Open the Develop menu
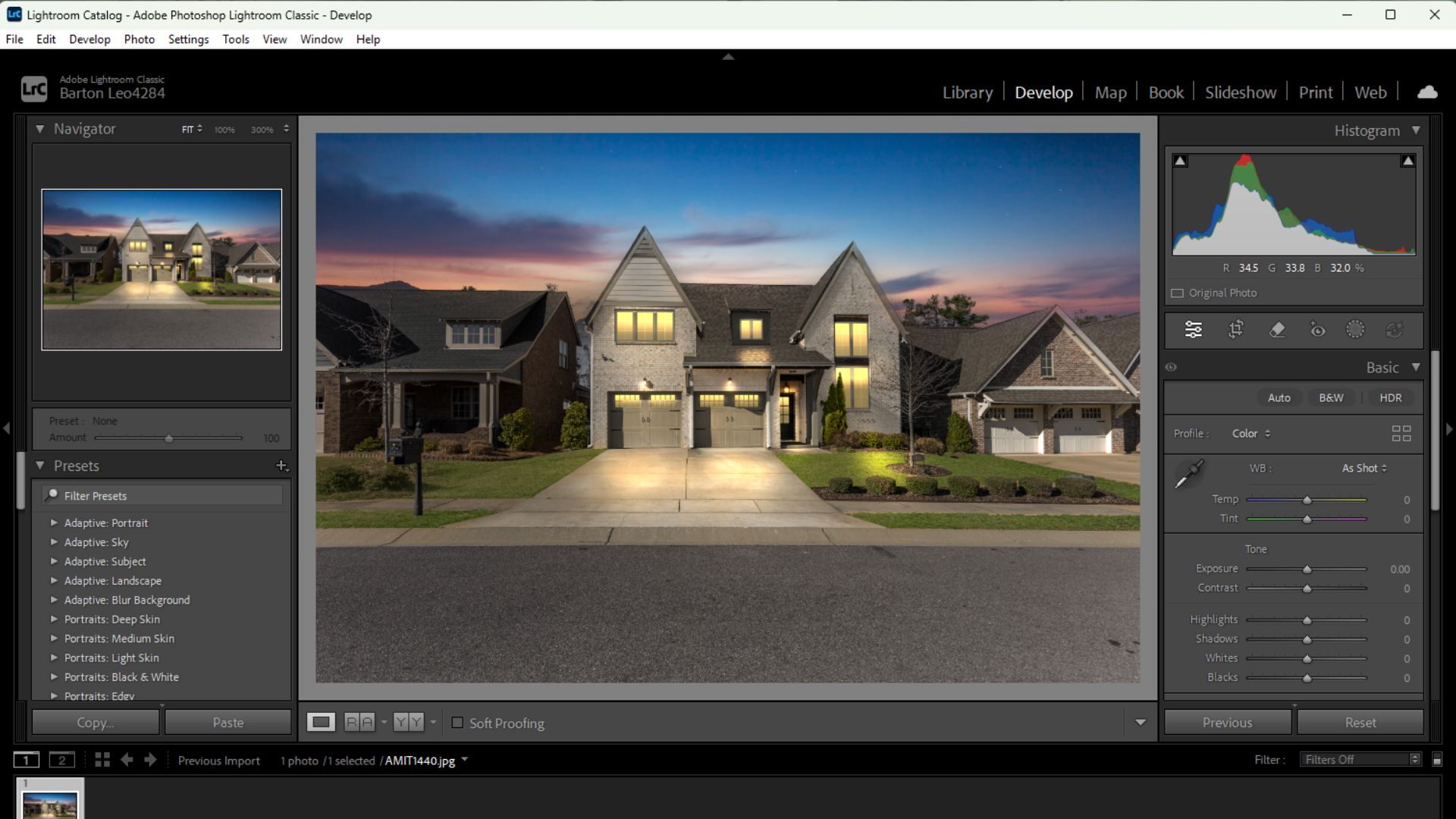Viewport: 1456px width, 819px height. (89, 39)
